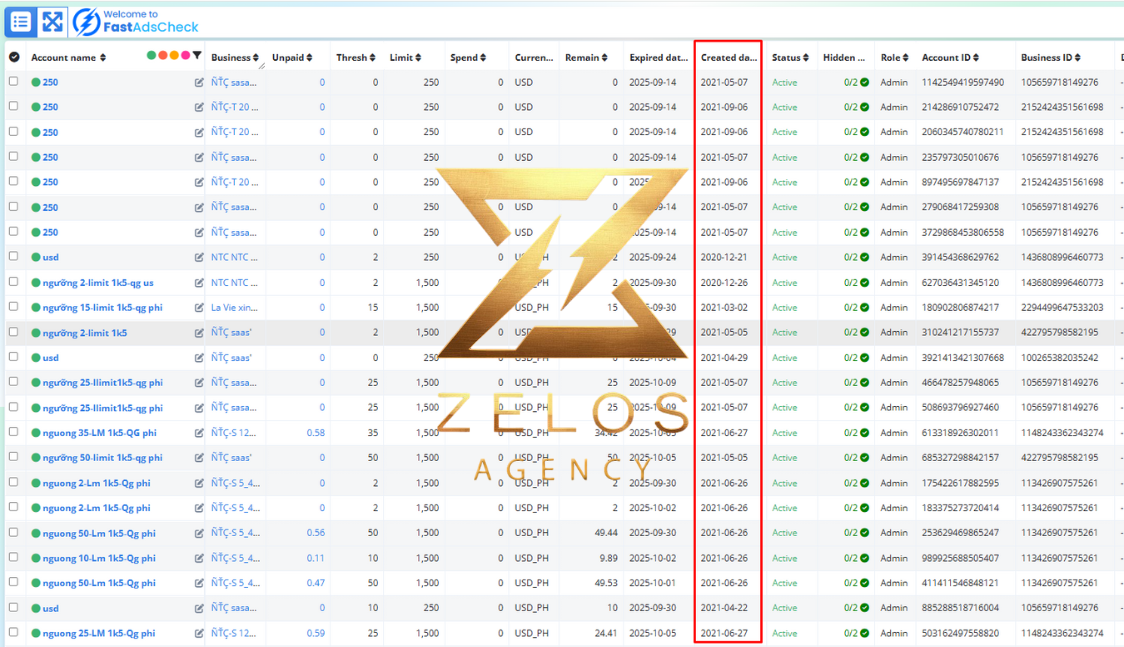Click the select-all check icon in table header
Screen dimensions: 1124x647
[x=14, y=57]
